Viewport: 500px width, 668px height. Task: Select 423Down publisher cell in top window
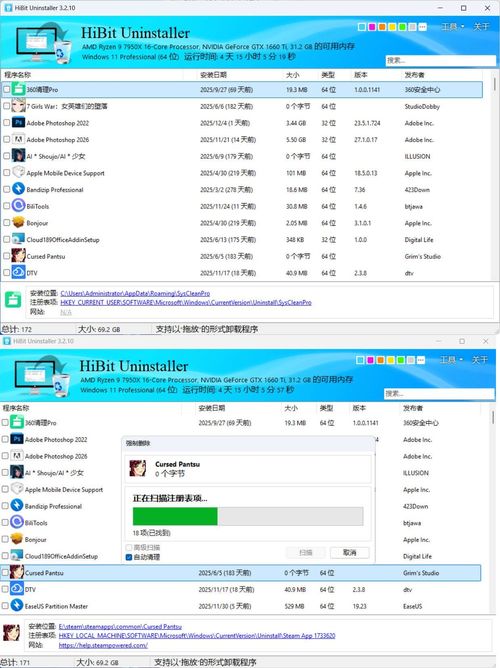tap(417, 190)
